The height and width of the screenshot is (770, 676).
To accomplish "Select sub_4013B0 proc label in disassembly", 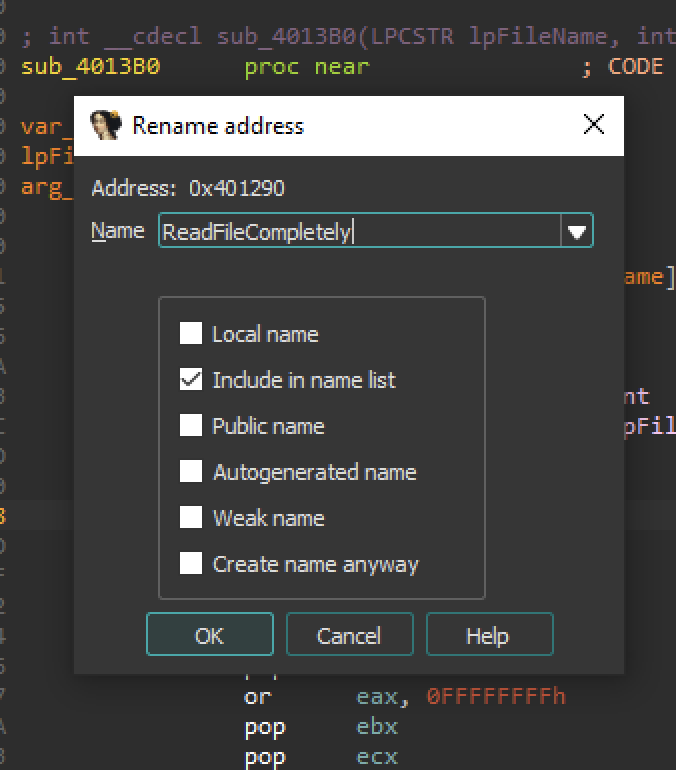I will click(x=90, y=67).
